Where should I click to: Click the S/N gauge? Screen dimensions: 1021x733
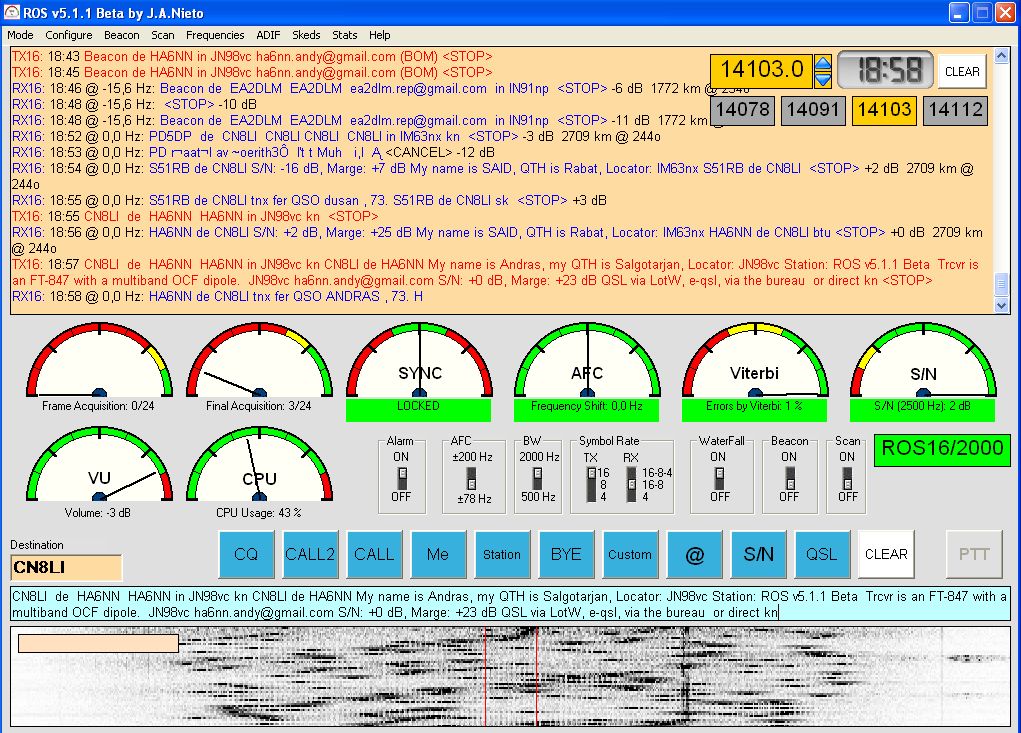[x=923, y=361]
